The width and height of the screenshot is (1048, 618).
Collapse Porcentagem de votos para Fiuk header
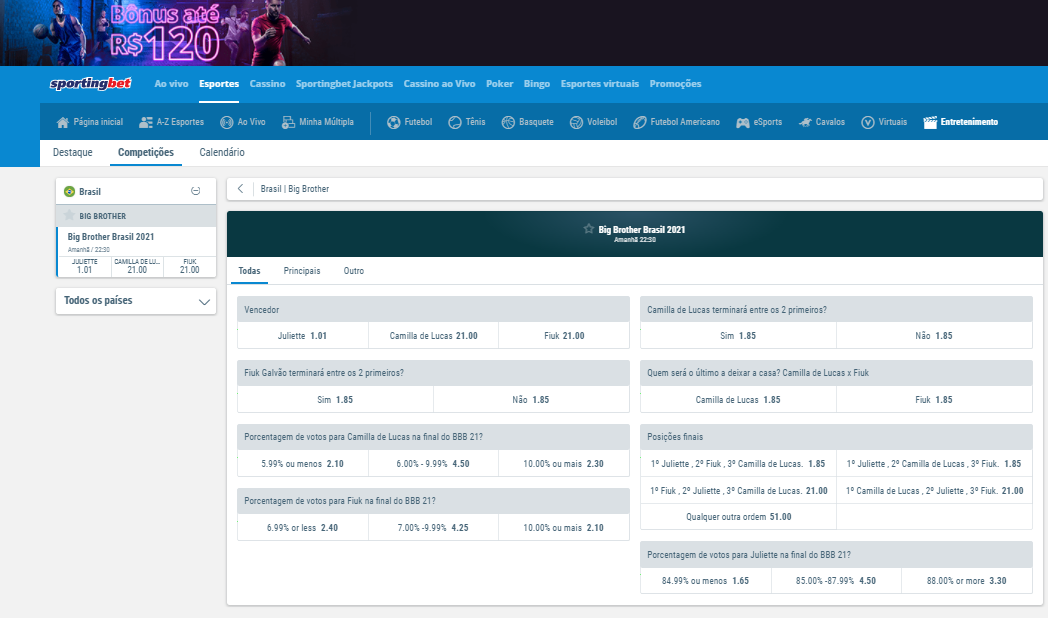pos(433,500)
